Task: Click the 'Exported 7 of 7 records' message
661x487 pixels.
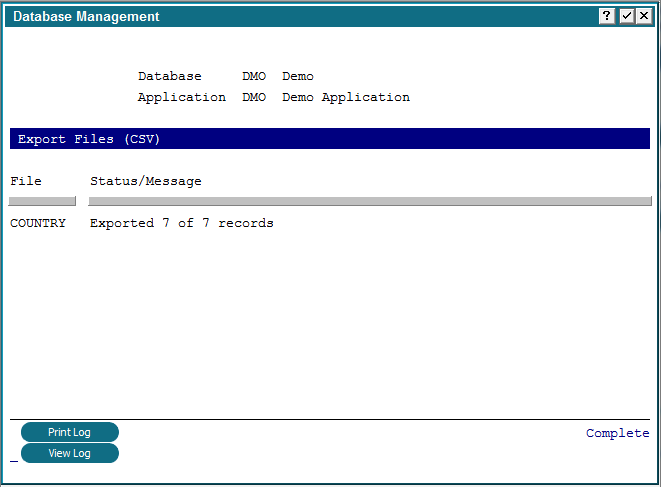Action: (x=182, y=223)
